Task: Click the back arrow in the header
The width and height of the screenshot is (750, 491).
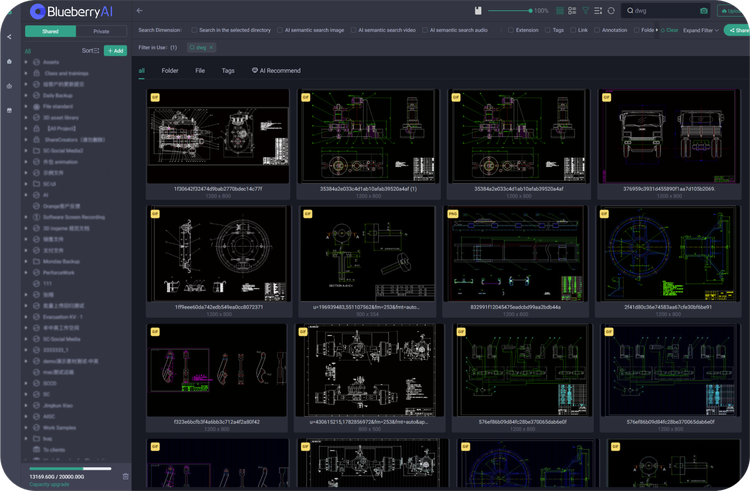Action: (x=140, y=11)
